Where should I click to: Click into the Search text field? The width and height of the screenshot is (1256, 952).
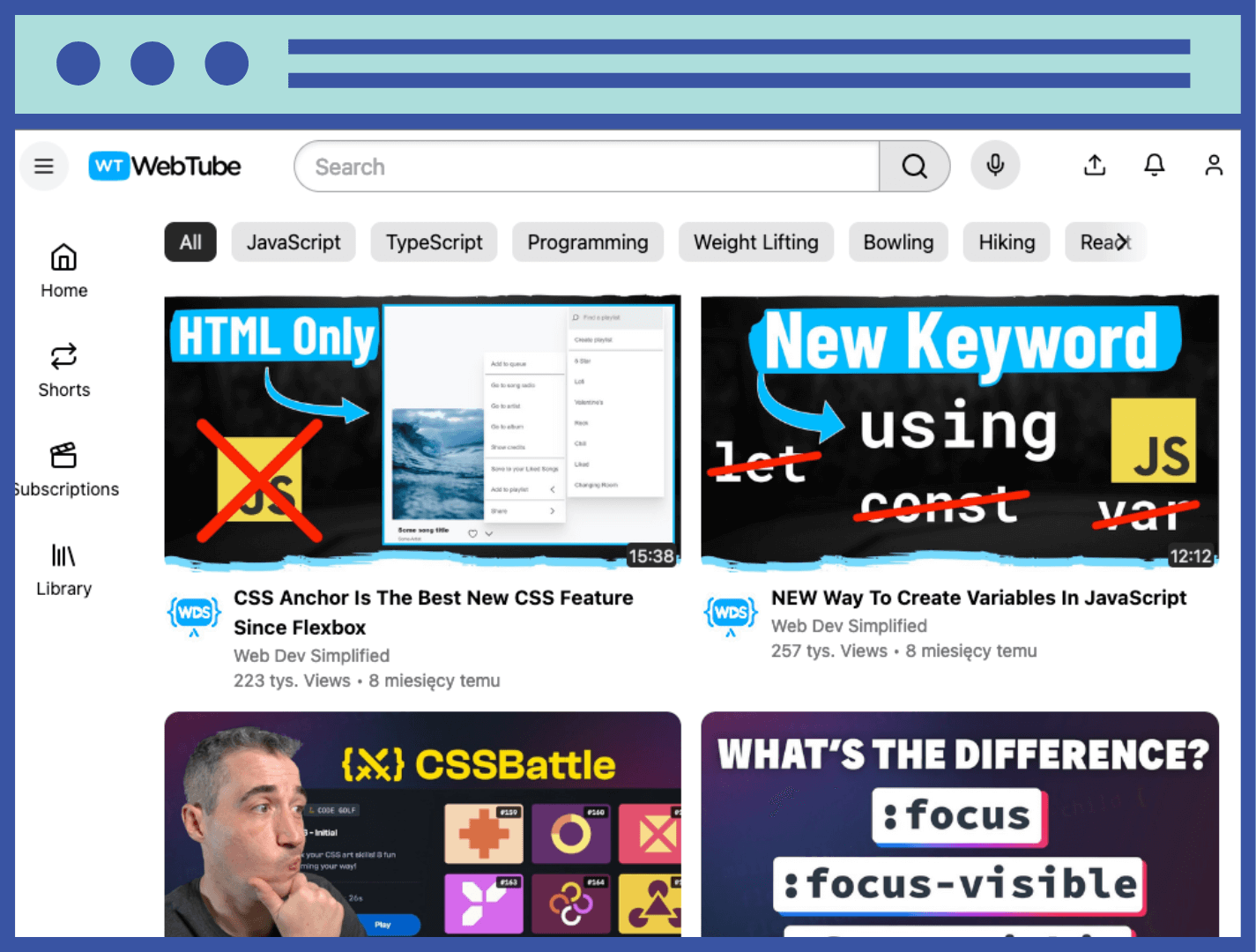point(586,167)
